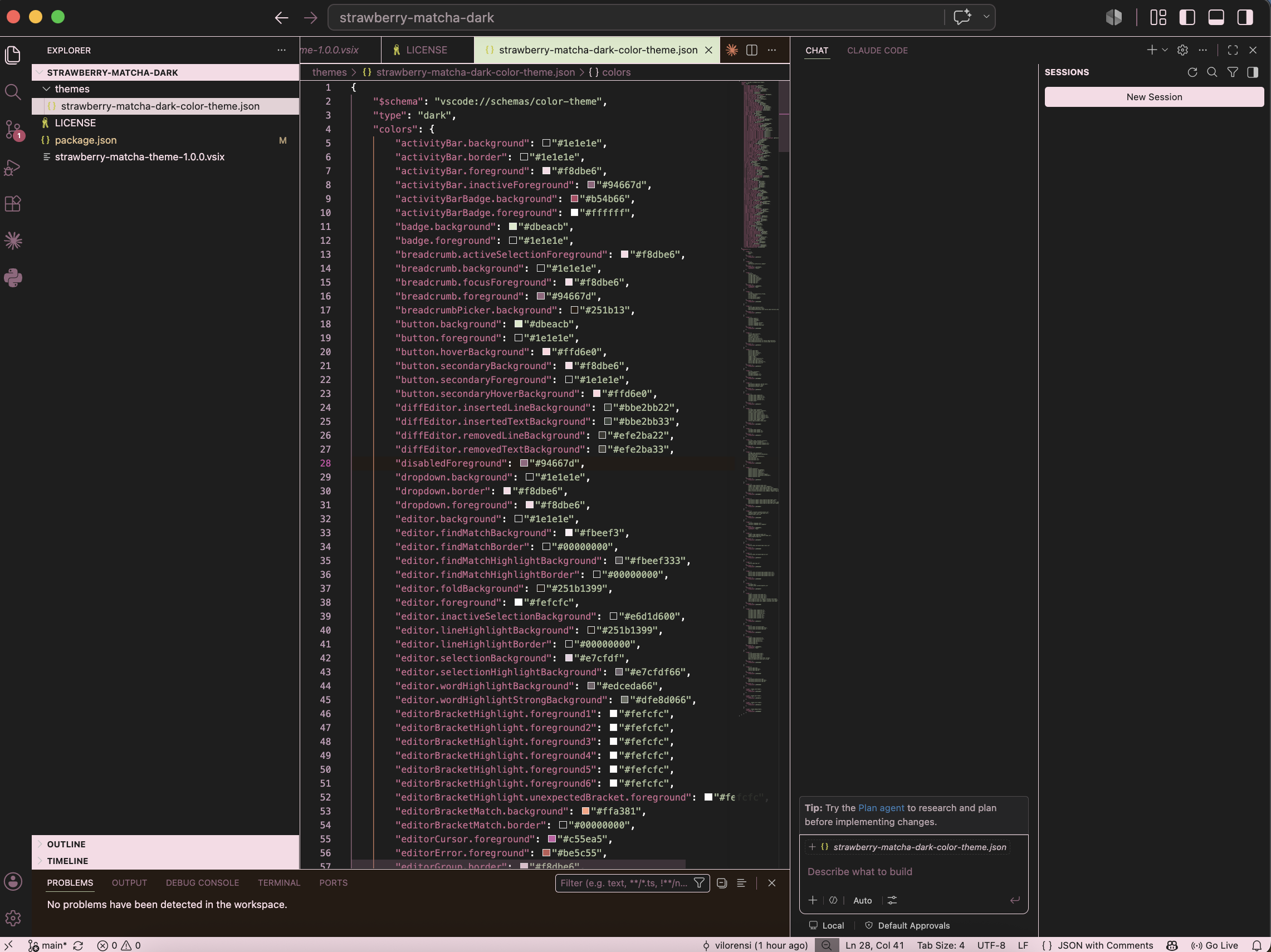1271x952 pixels.
Task: Toggle the Secondary Side Bar visibility
Action: coord(1245,17)
